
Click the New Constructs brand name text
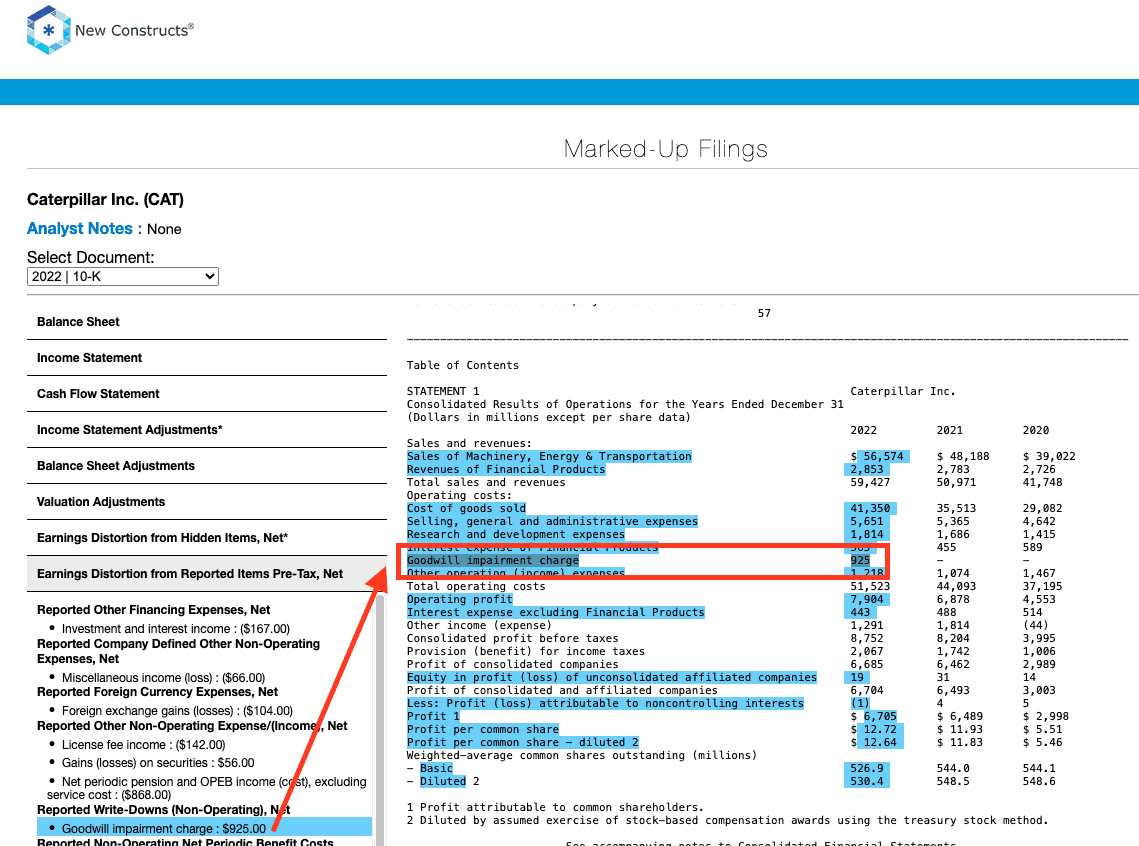[x=134, y=30]
